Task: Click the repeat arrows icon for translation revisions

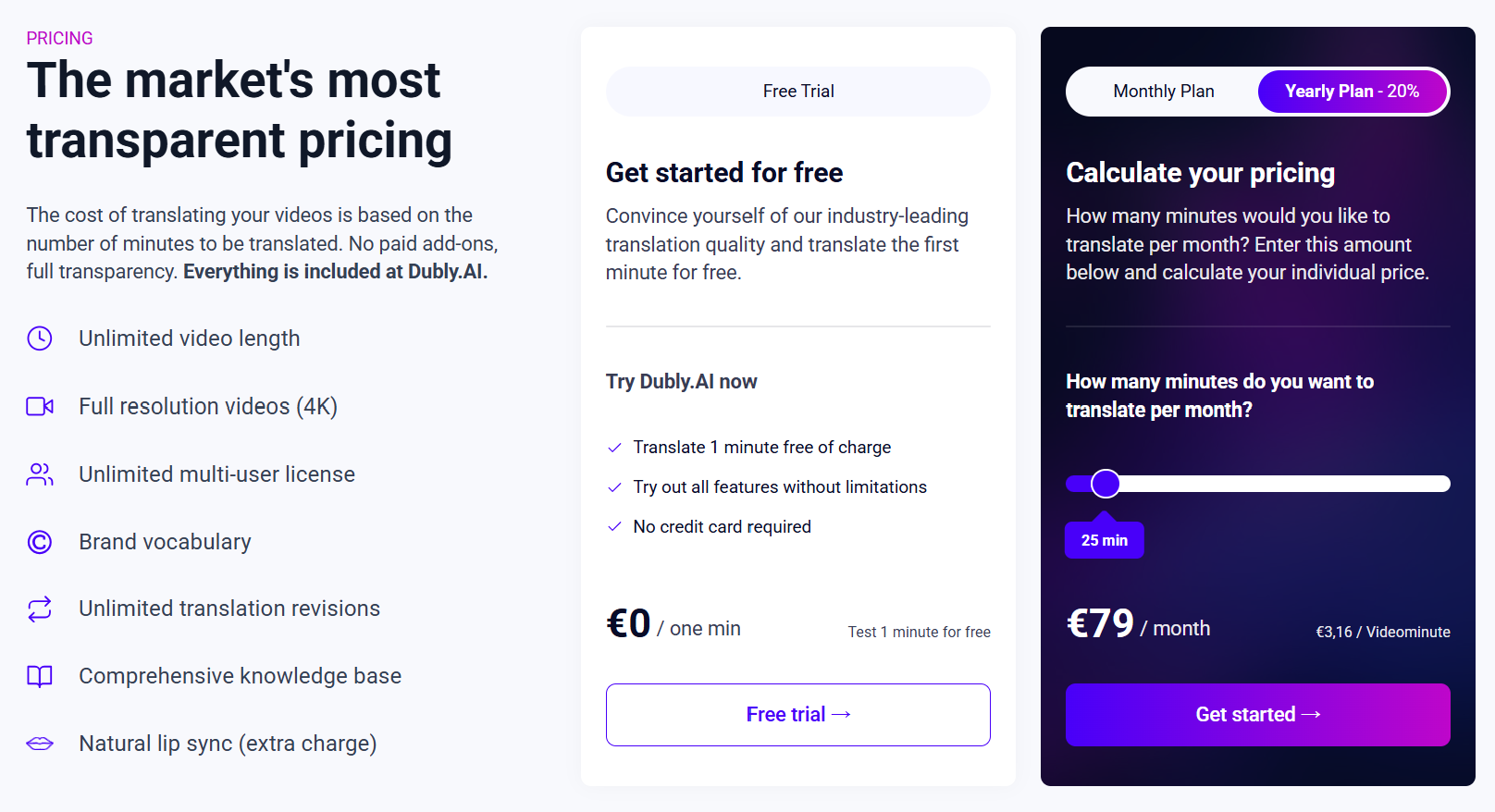Action: 40,609
